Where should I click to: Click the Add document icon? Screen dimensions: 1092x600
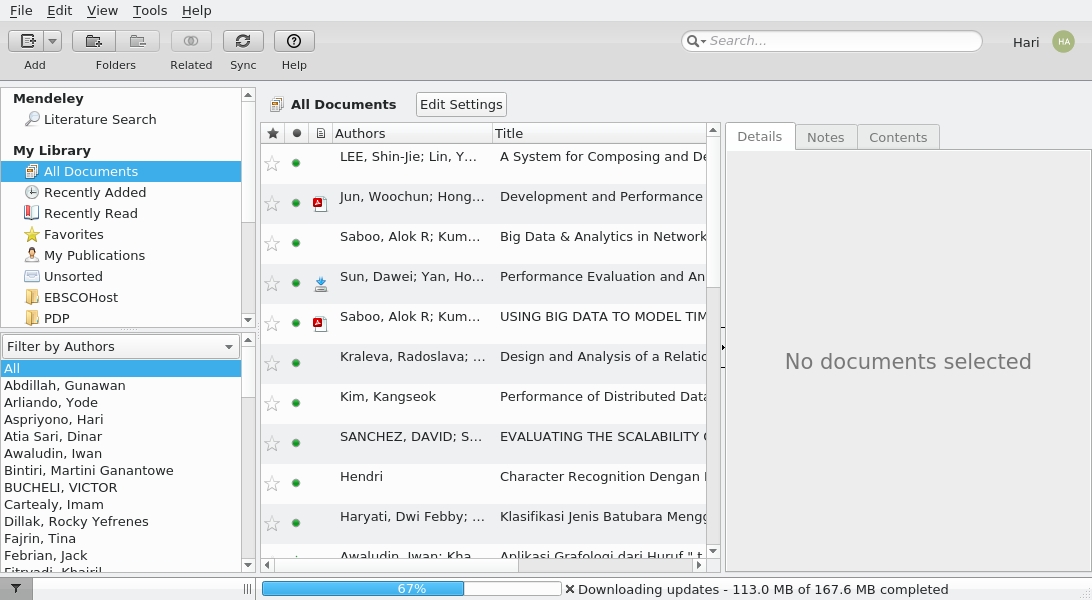[x=28, y=40]
